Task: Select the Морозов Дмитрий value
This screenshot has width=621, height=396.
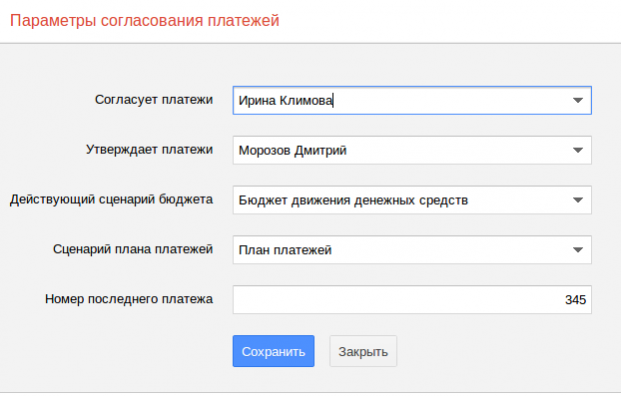Action: (x=292, y=150)
